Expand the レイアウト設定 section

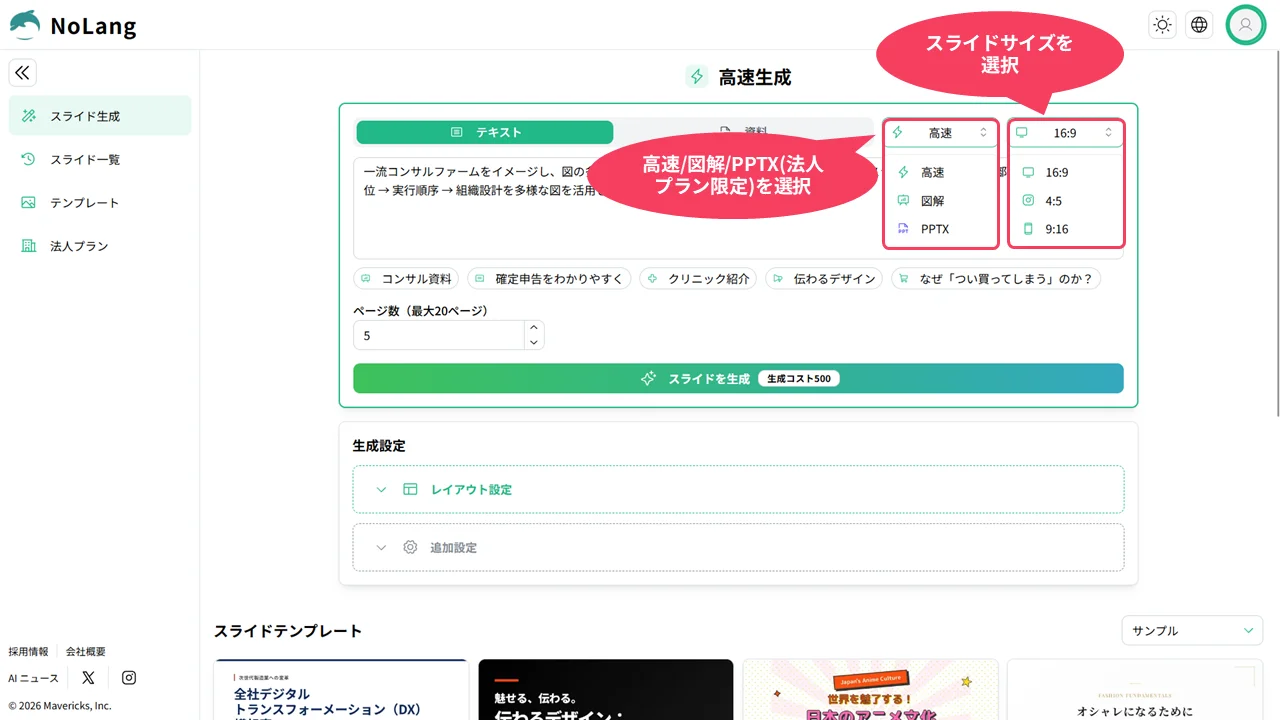(738, 489)
